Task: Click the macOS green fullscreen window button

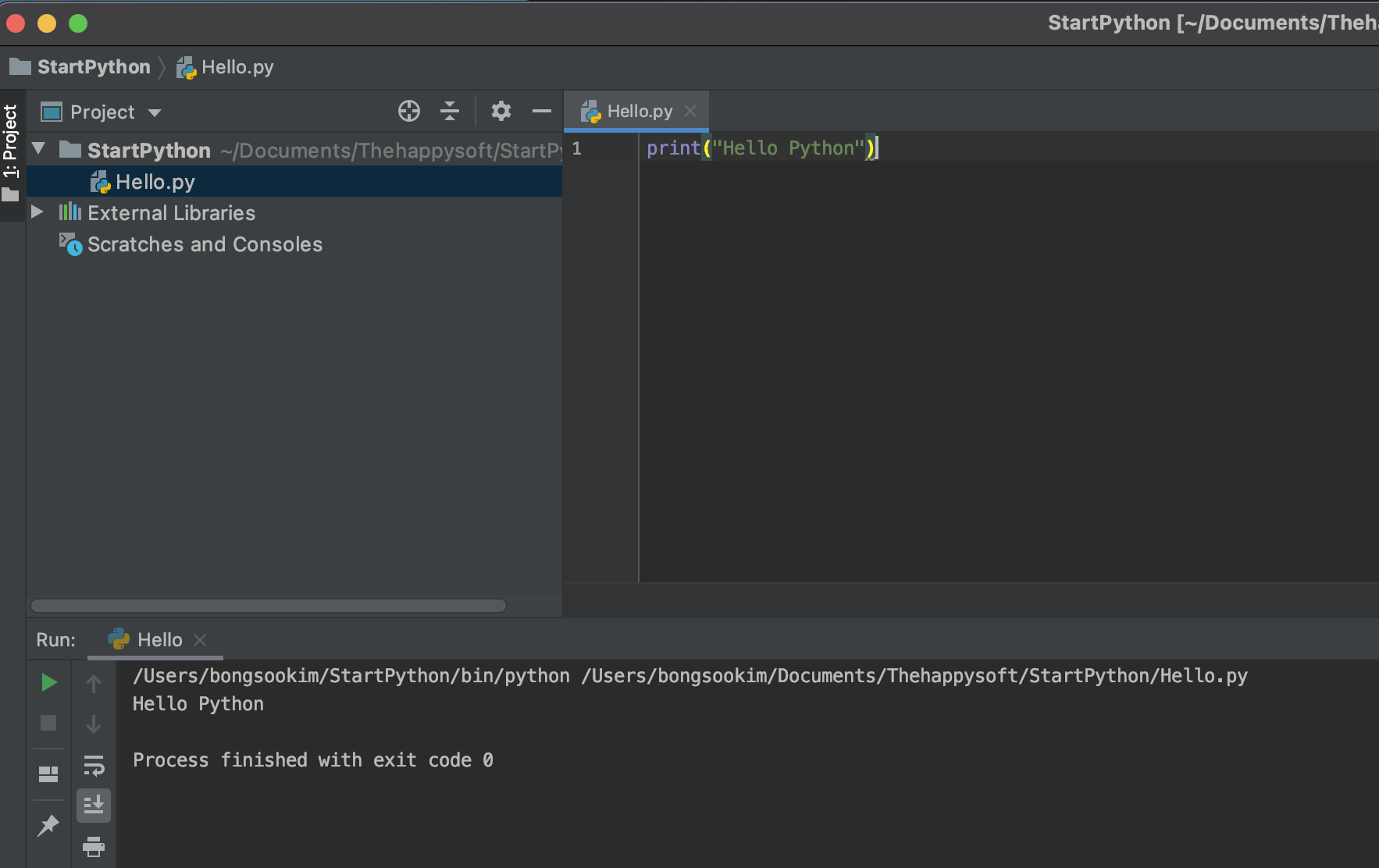Action: point(78,23)
